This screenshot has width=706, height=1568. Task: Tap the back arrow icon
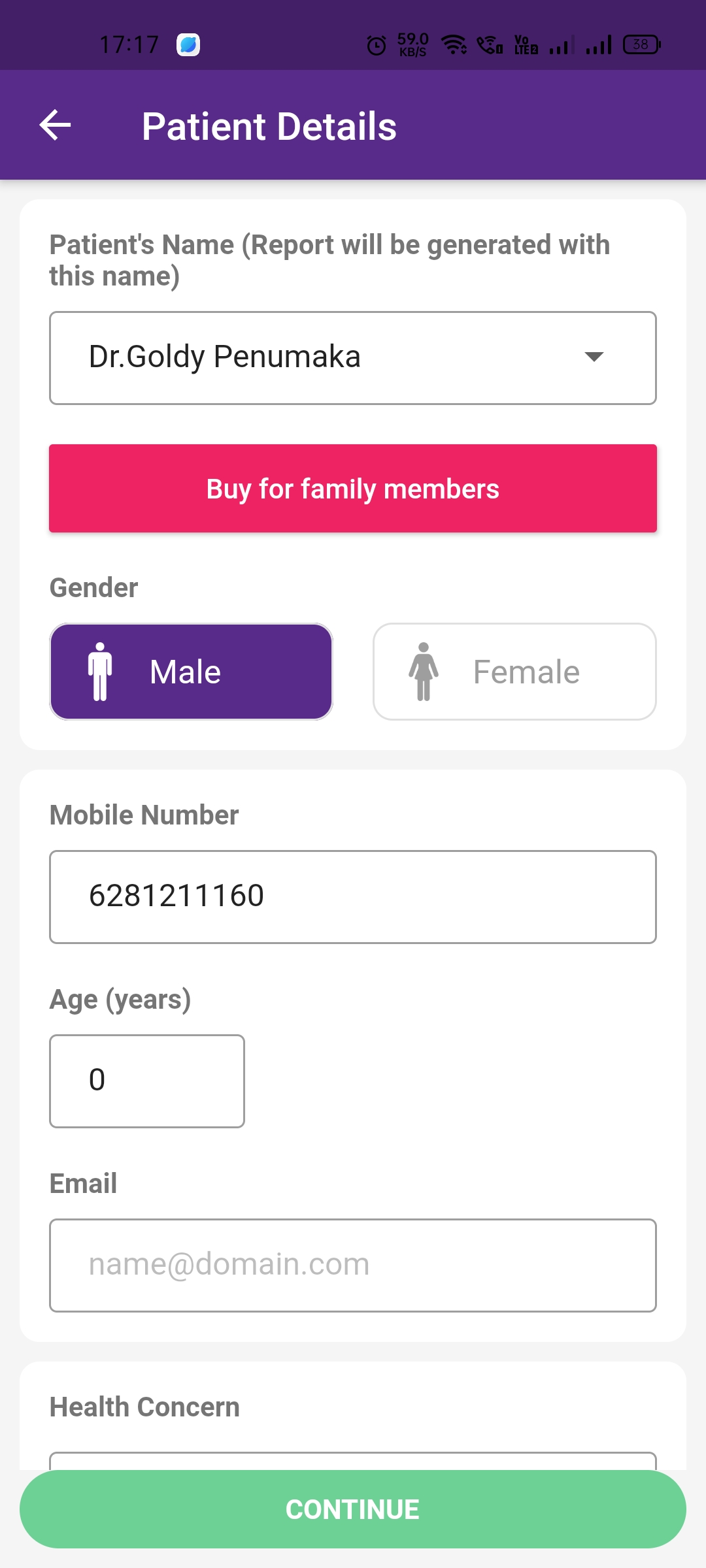click(x=55, y=125)
